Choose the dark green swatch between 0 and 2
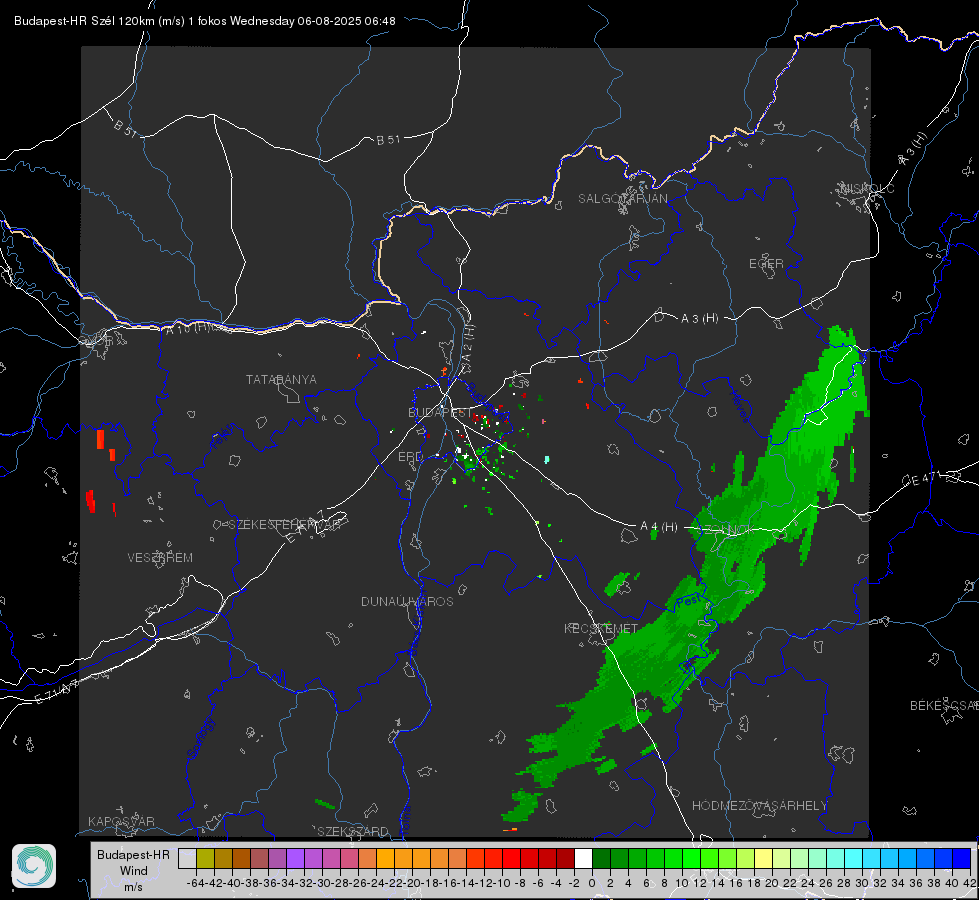Image resolution: width=979 pixels, height=900 pixels. [601, 858]
